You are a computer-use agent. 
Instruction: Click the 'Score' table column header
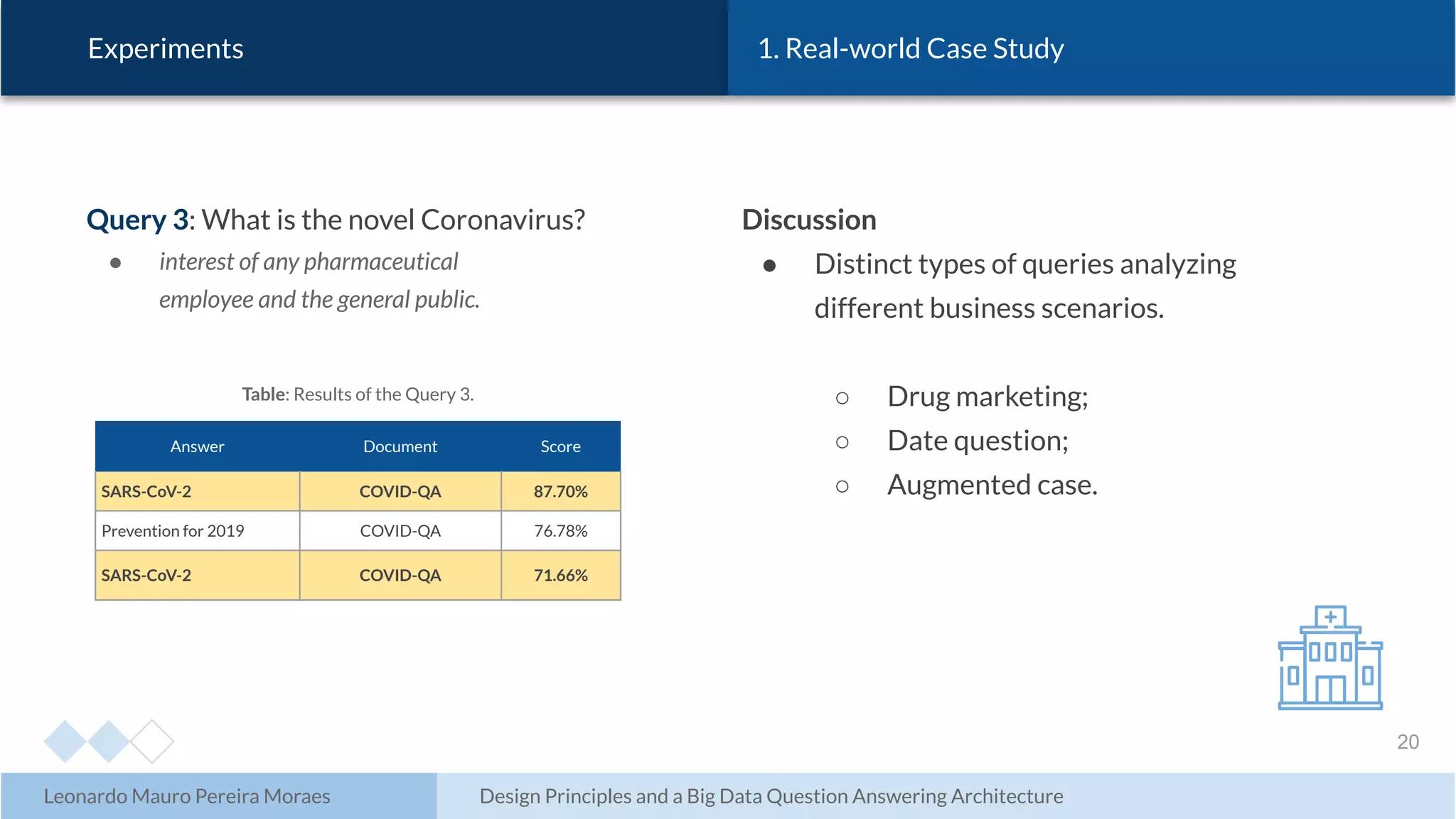(560, 446)
